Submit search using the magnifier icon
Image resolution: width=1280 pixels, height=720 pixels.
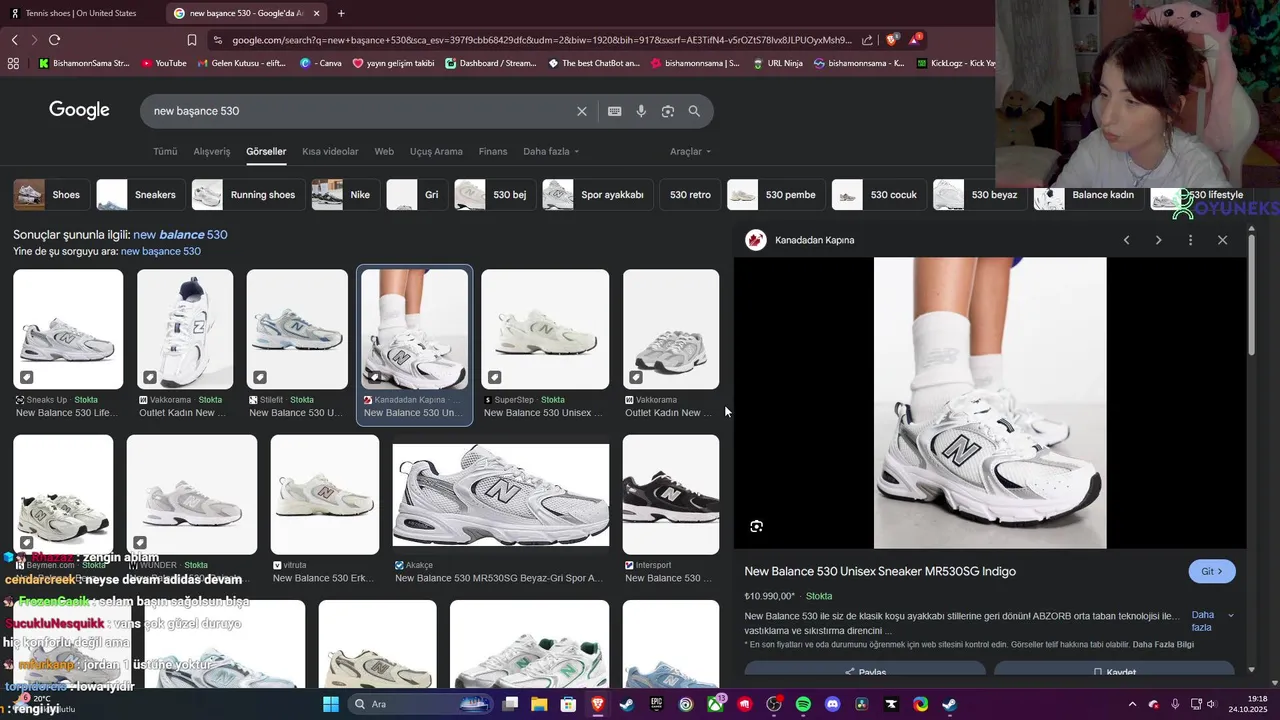click(694, 111)
